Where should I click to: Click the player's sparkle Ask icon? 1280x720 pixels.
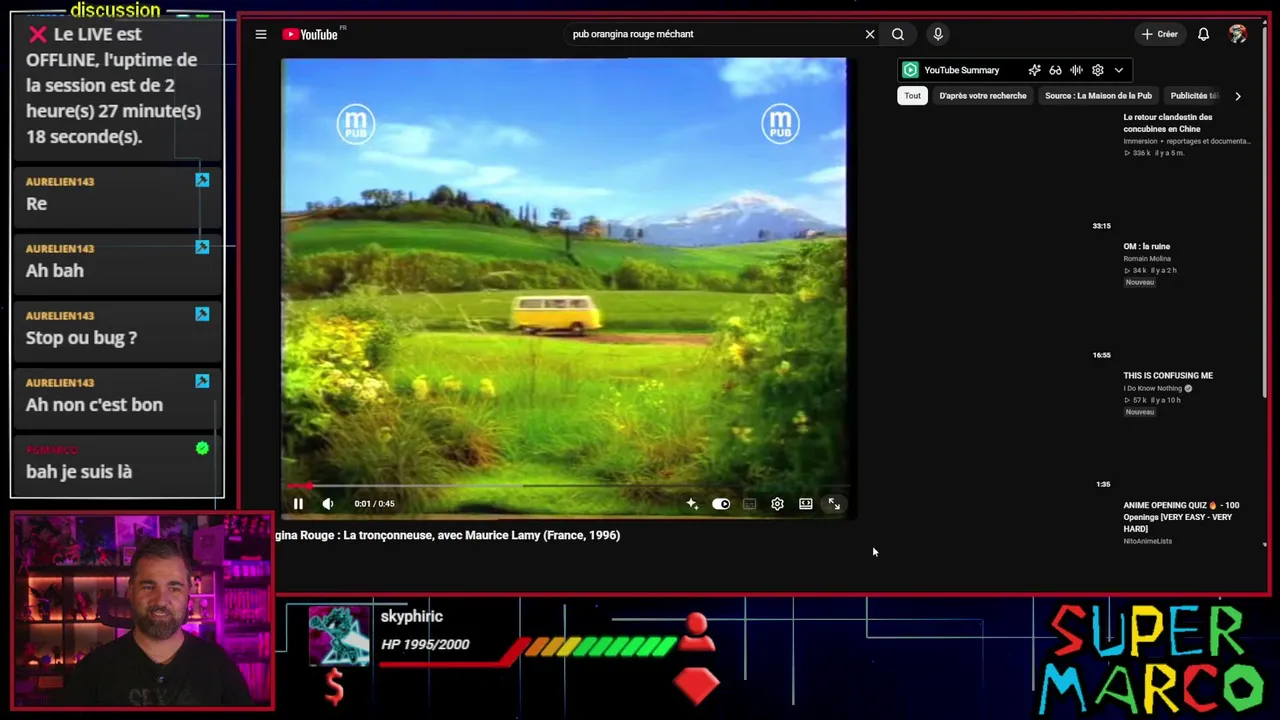(x=692, y=504)
